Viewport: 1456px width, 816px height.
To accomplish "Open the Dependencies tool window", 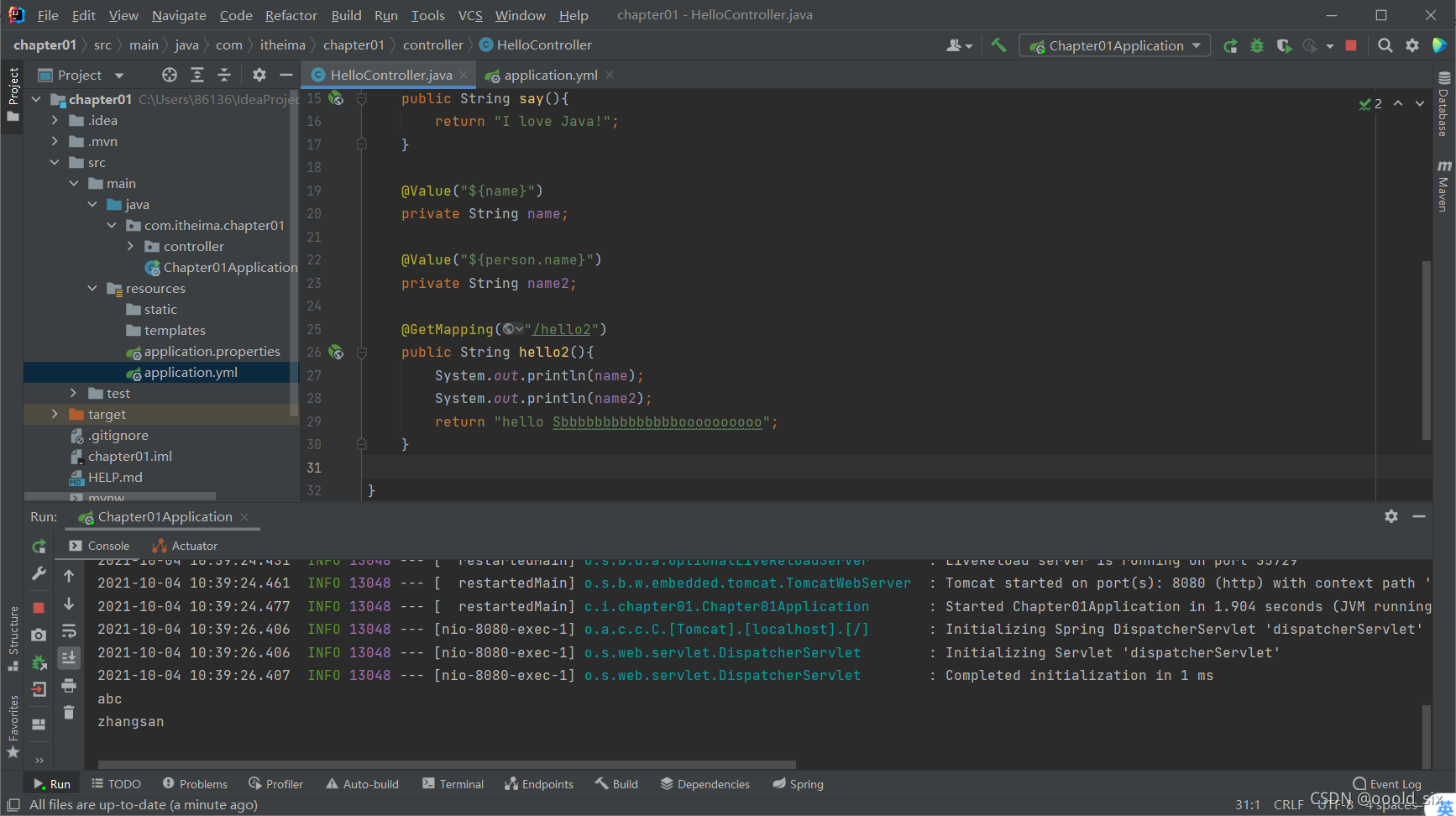I will click(x=704, y=784).
